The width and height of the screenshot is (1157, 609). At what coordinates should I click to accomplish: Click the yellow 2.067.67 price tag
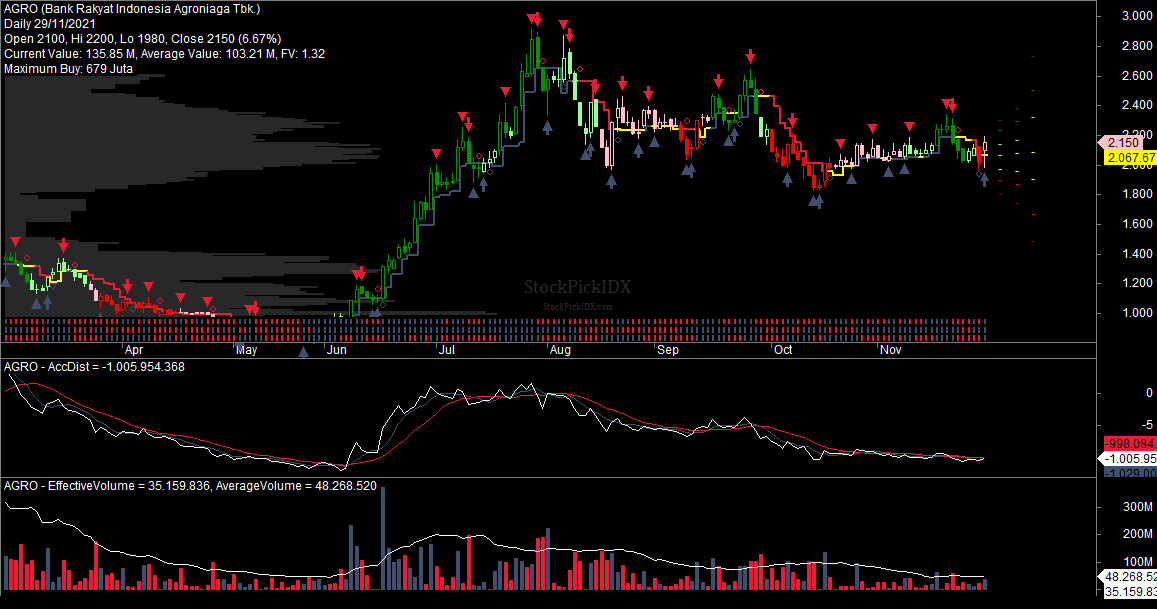(x=1130, y=157)
